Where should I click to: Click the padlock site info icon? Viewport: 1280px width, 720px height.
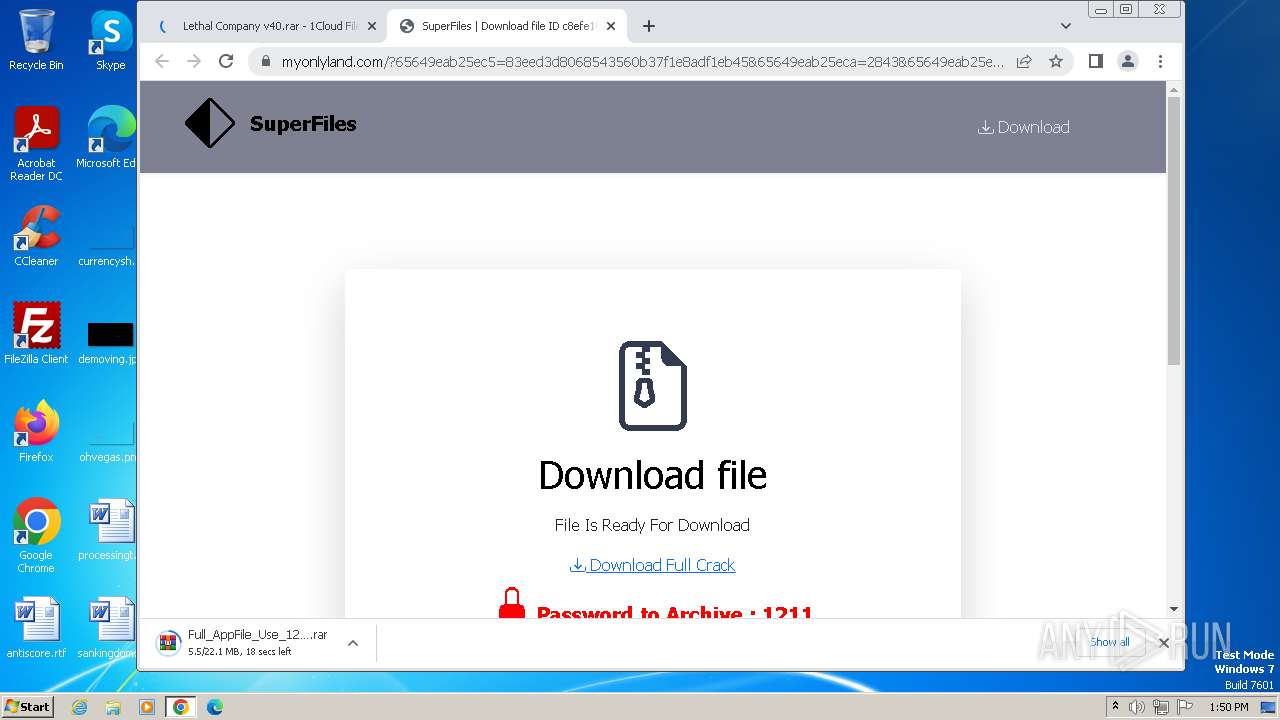click(x=265, y=62)
